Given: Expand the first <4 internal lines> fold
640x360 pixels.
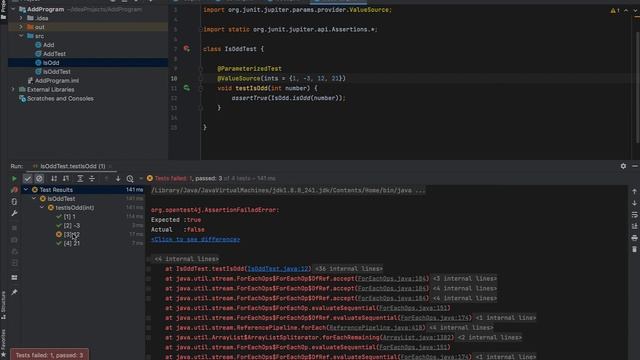Looking at the screenshot, I should click(187, 259).
